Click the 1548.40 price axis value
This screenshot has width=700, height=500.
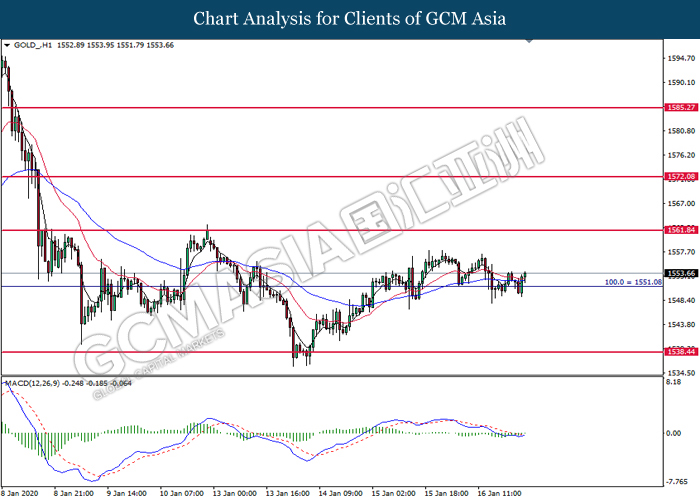[681, 300]
